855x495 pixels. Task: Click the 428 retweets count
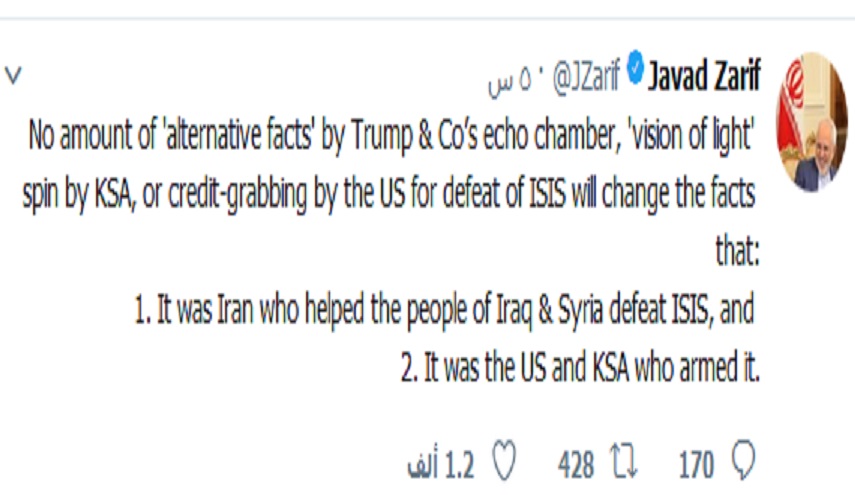click(x=576, y=464)
